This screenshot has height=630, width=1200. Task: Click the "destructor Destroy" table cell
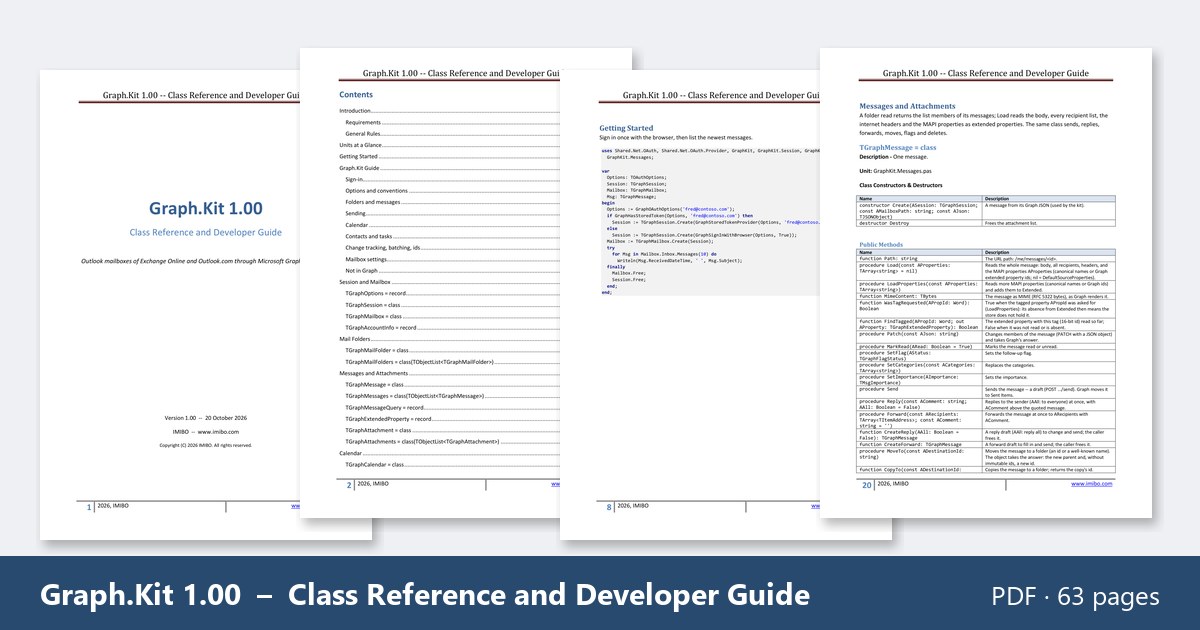tap(920, 223)
